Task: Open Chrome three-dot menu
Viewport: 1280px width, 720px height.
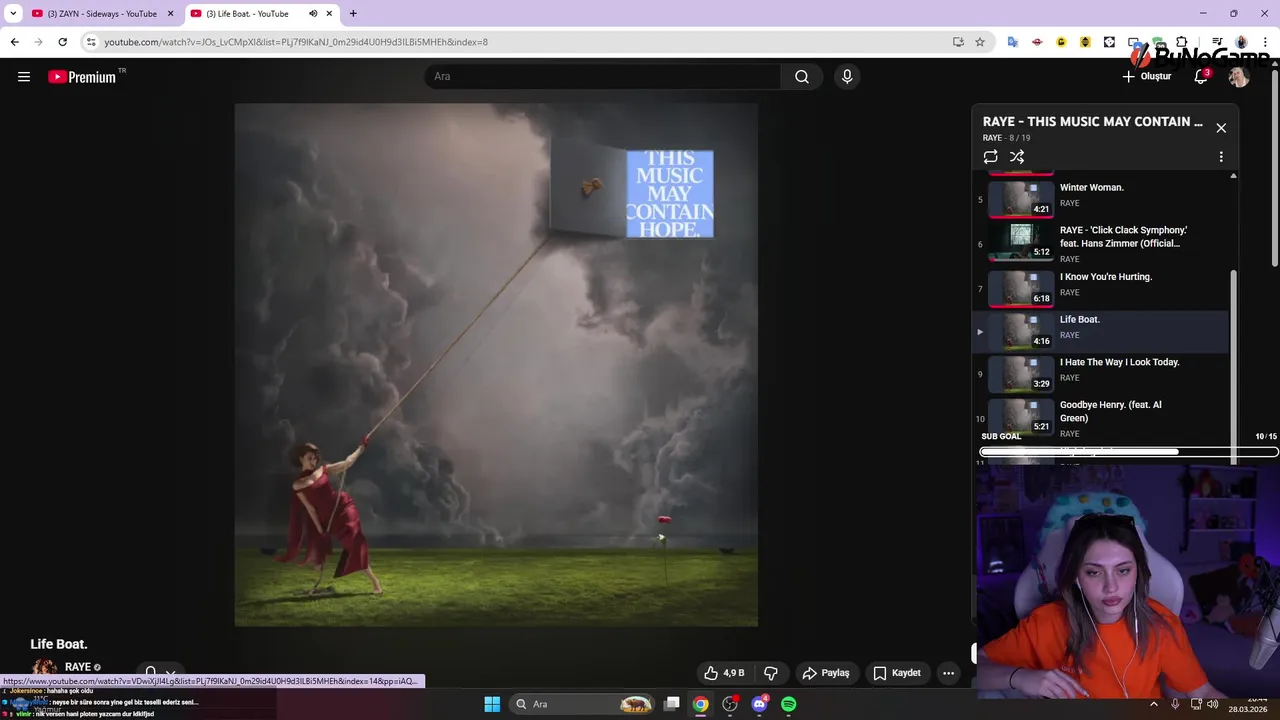Action: click(1265, 42)
